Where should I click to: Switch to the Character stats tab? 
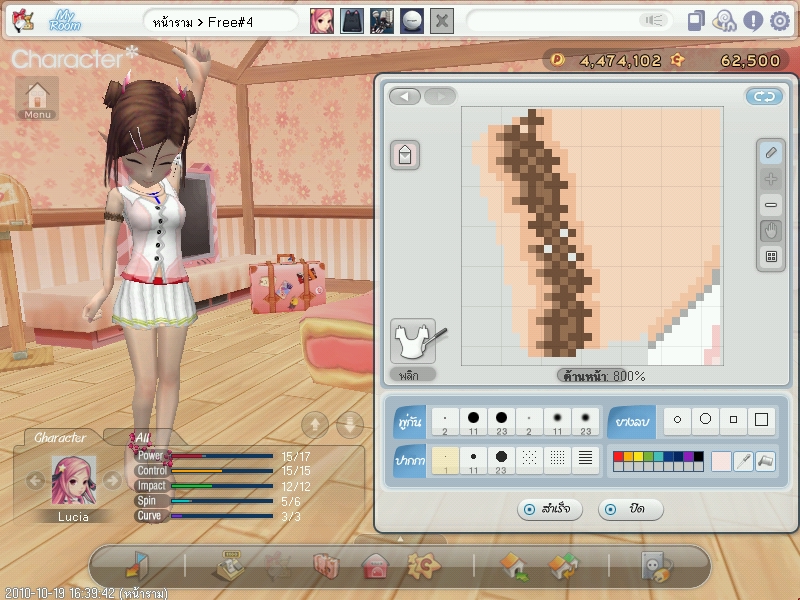click(60, 438)
